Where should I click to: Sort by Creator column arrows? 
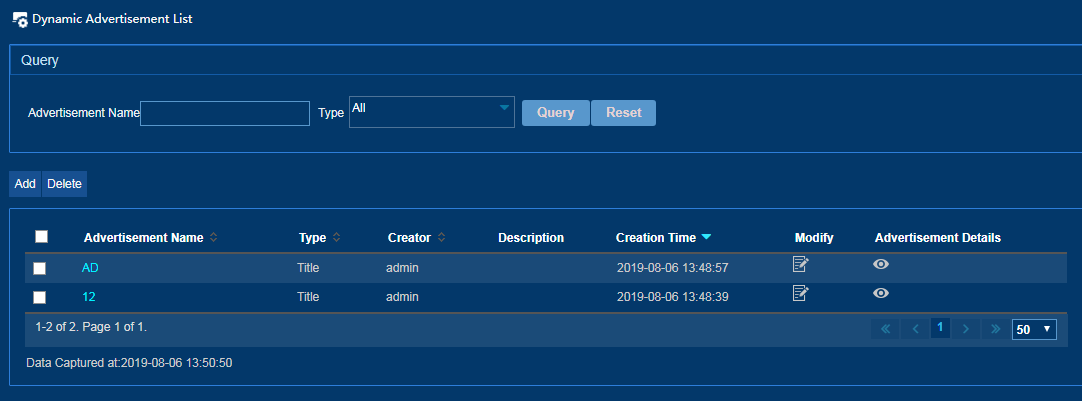pyautogui.click(x=441, y=237)
